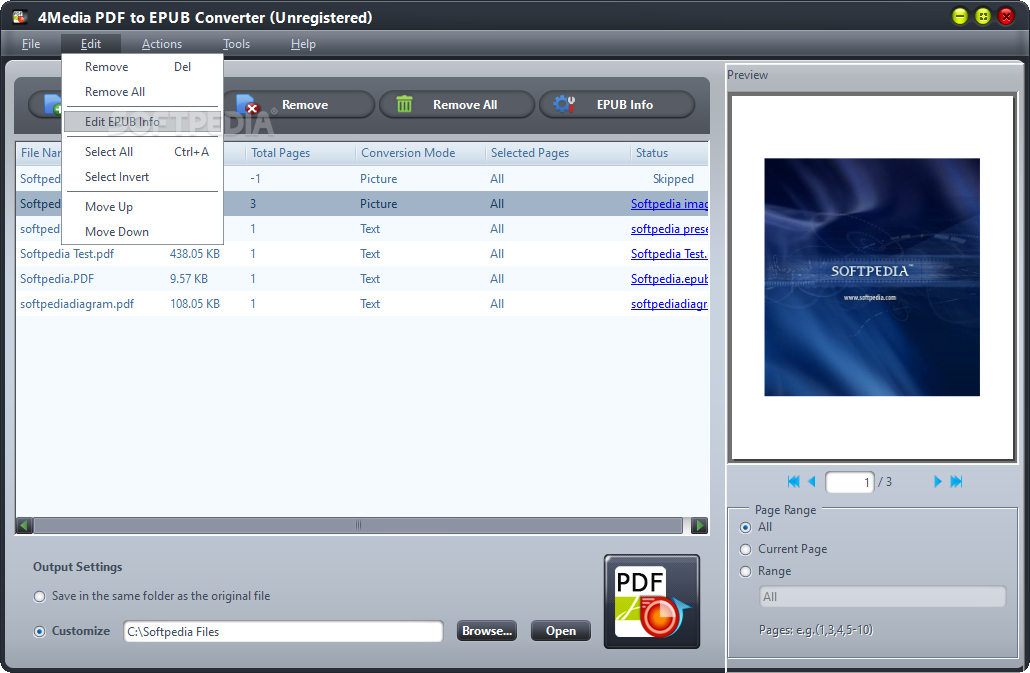1030x673 pixels.
Task: Click right arrow of horizontal scrollbar
Action: pyautogui.click(x=700, y=525)
